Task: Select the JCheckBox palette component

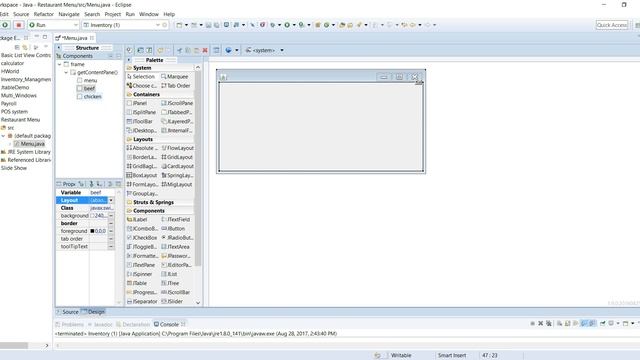Action: (142, 238)
